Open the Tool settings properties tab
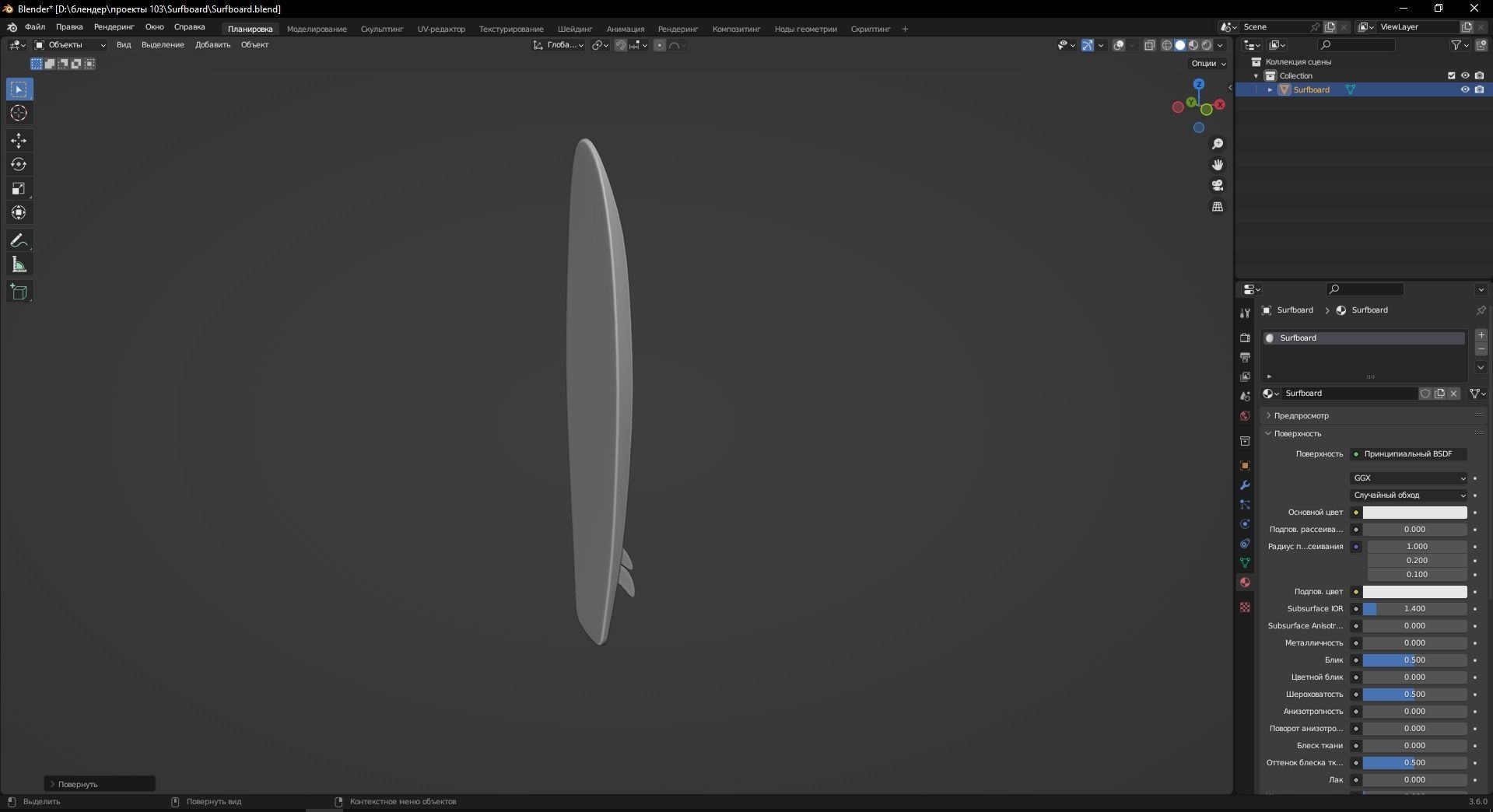The image size is (1493, 812). [1245, 313]
